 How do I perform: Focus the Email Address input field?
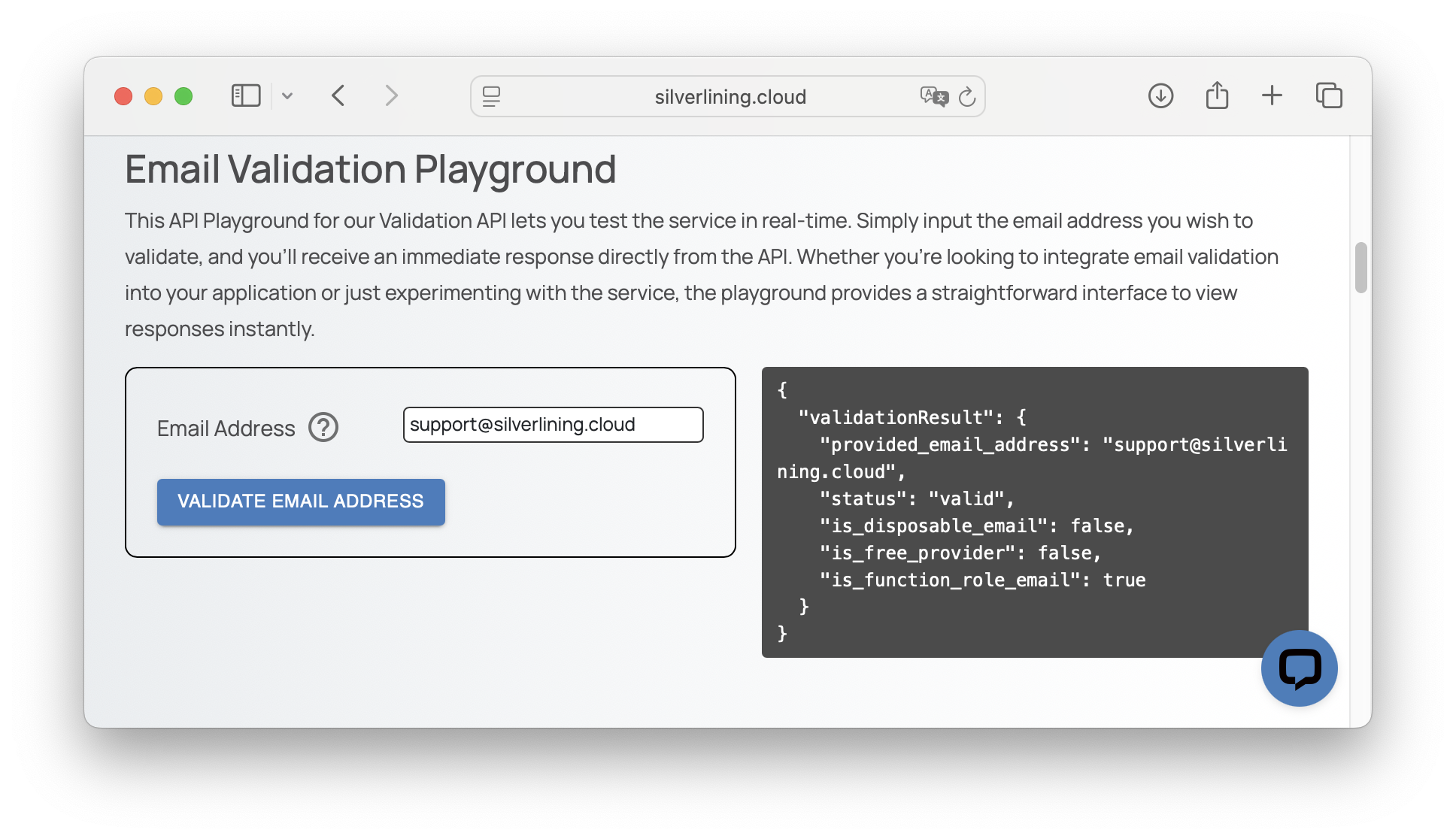click(553, 425)
